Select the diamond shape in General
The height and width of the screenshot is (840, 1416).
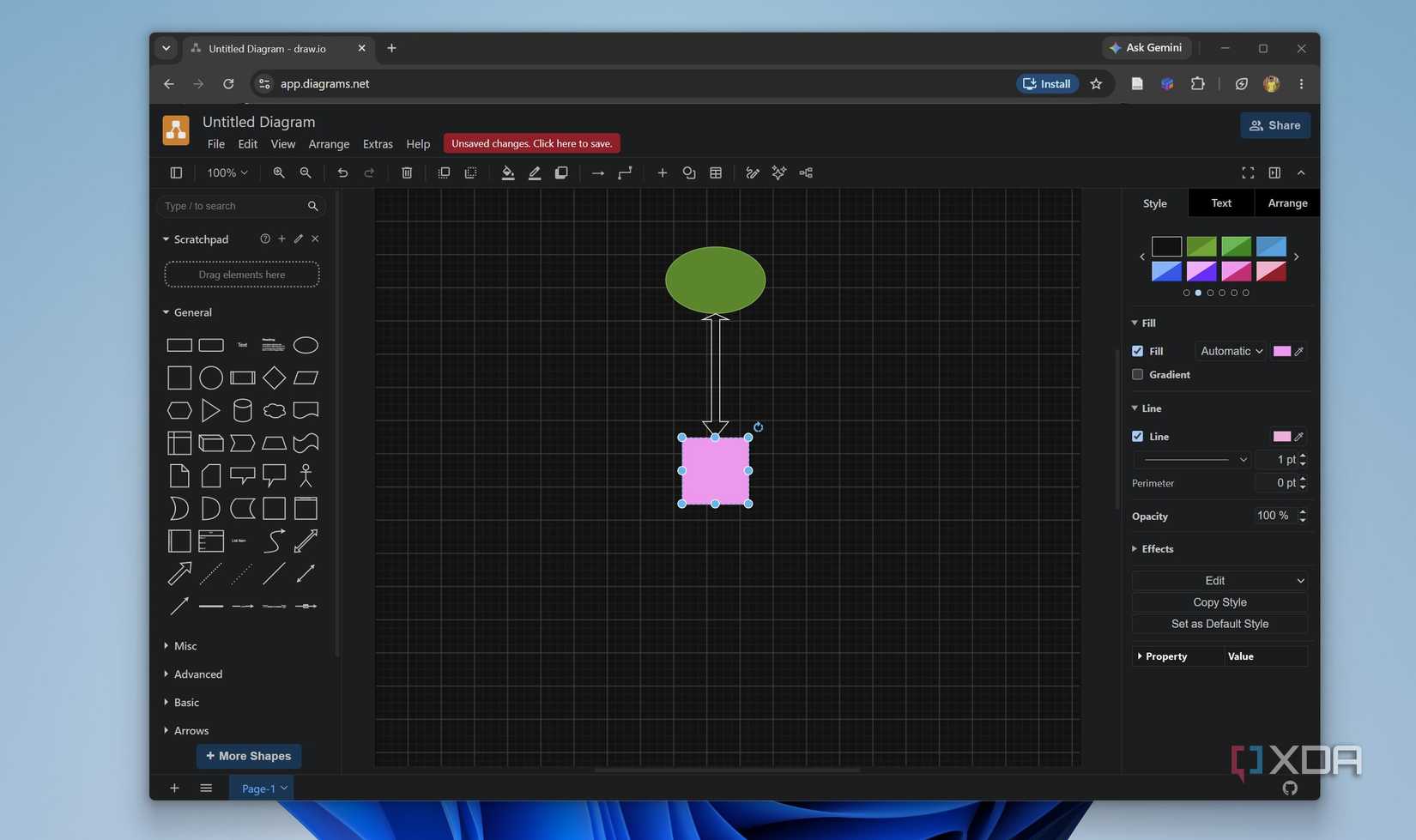274,378
